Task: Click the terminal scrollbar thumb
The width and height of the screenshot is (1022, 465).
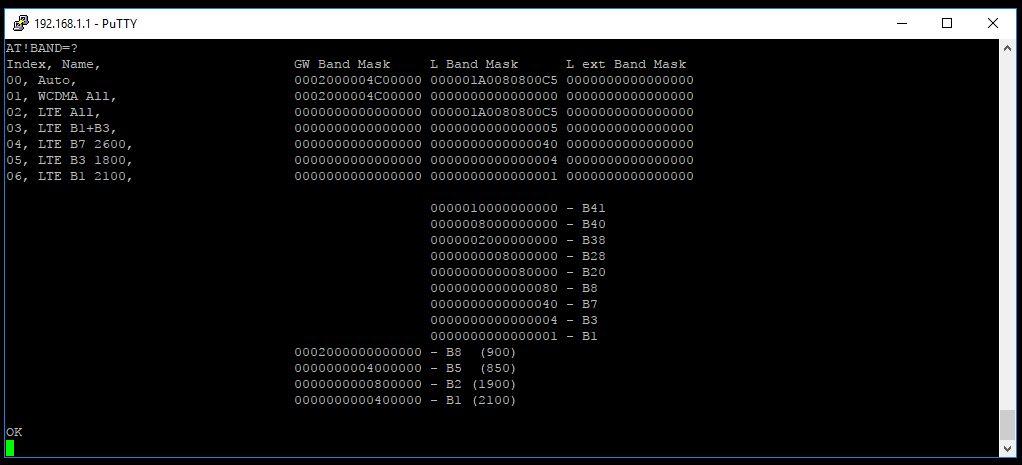Action: pos(1007,424)
